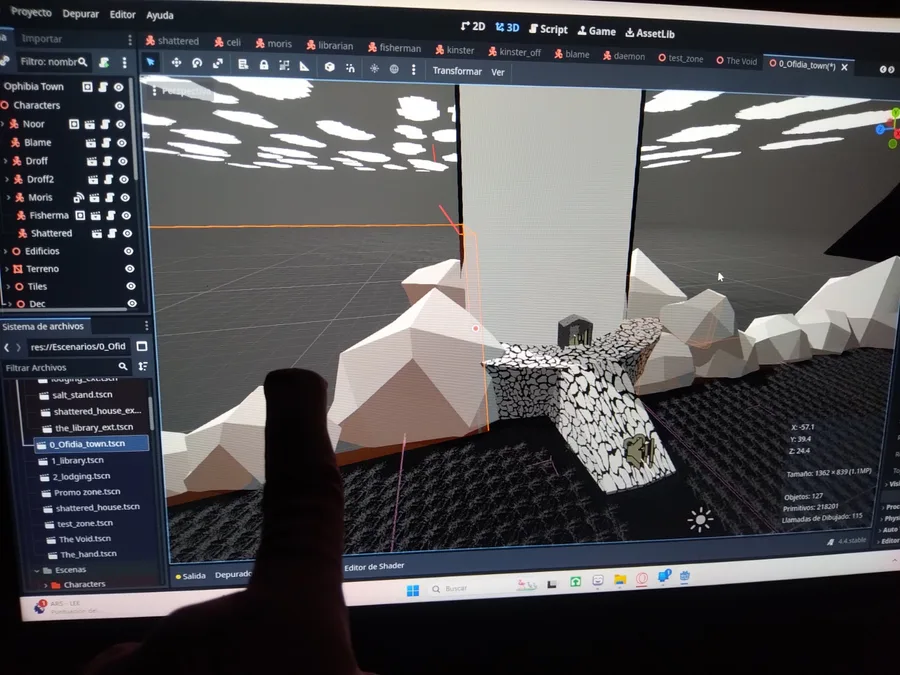Image resolution: width=900 pixels, height=675 pixels.
Task: Open the sun and environment settings three-dot menu
Action: [x=413, y=69]
